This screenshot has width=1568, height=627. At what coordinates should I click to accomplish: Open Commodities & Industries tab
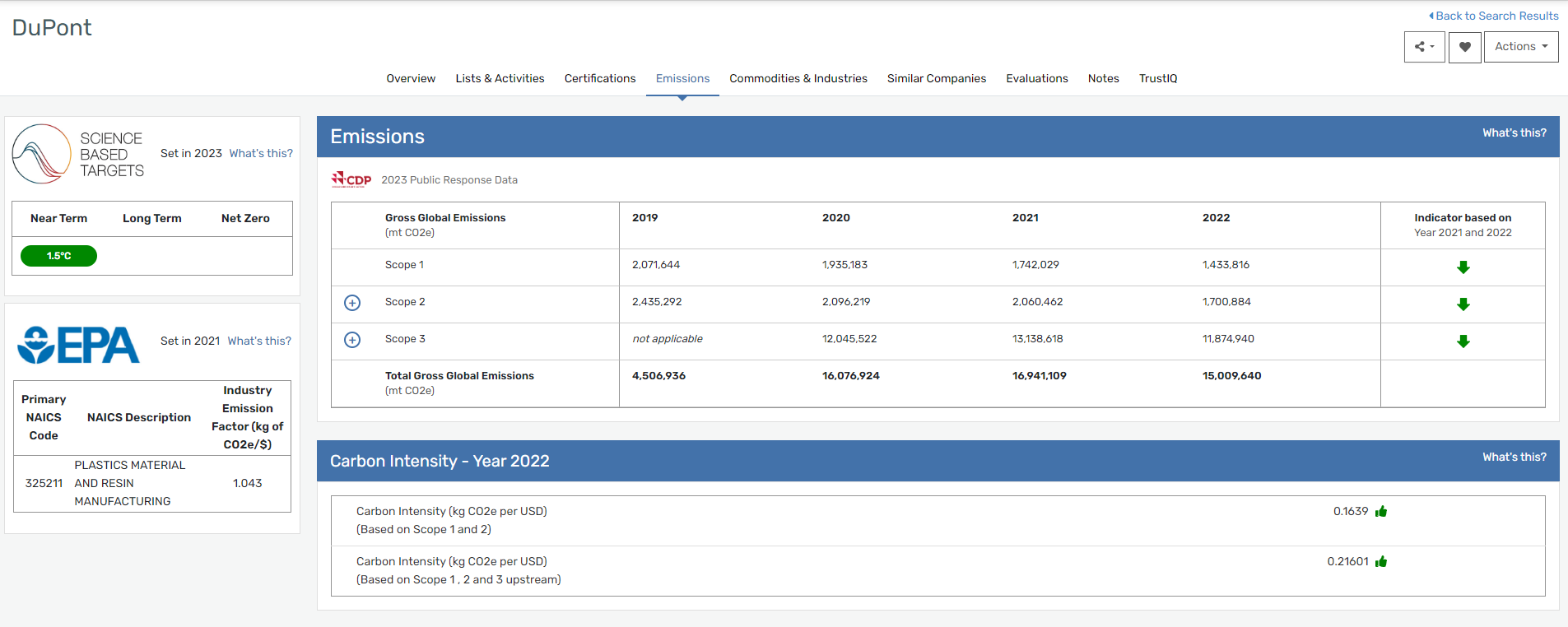[x=798, y=78]
